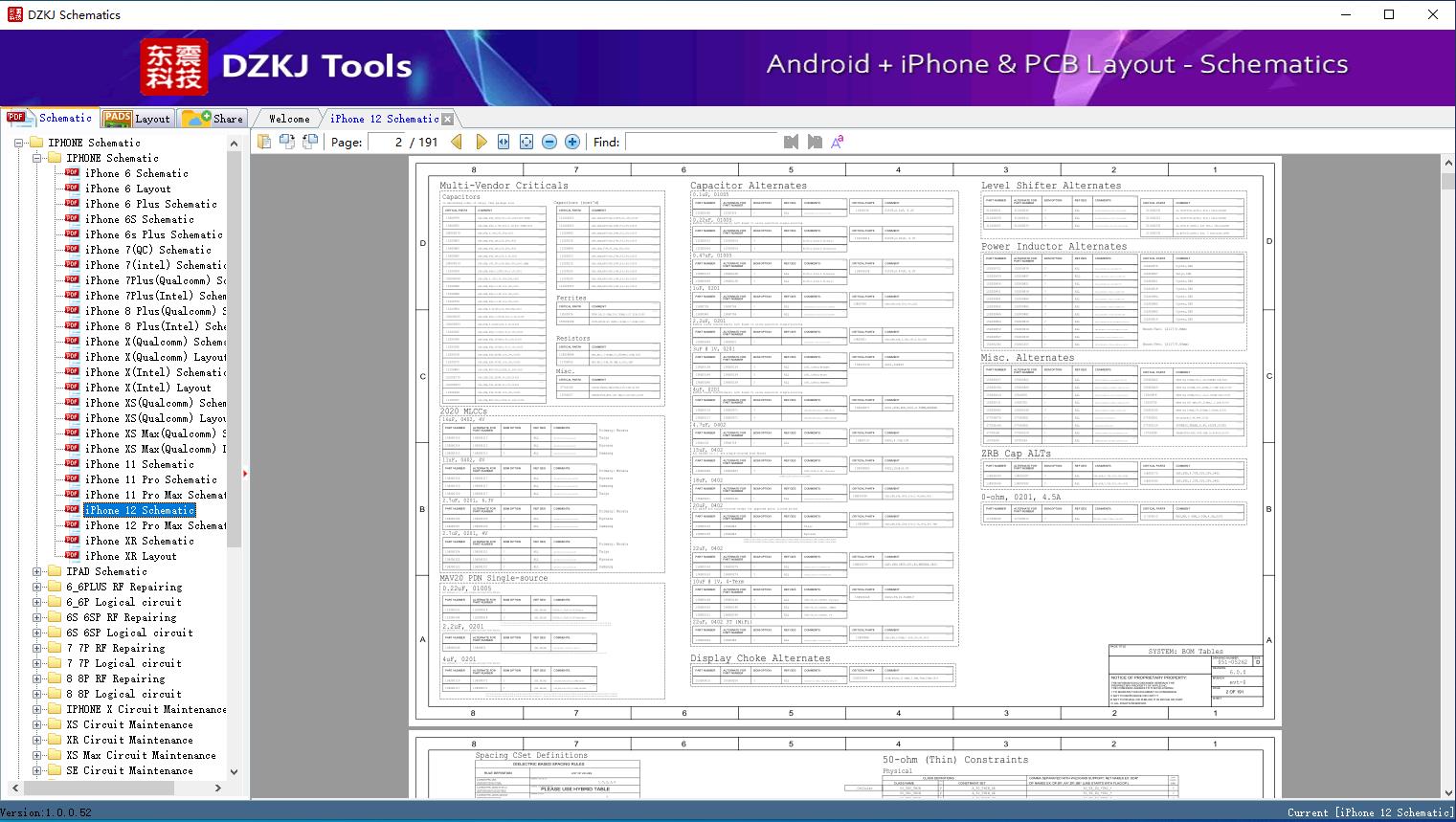Viewport: 1456px width, 822px height.
Task: Expand the XR Circuit Maintenance folder
Action: click(x=37, y=740)
